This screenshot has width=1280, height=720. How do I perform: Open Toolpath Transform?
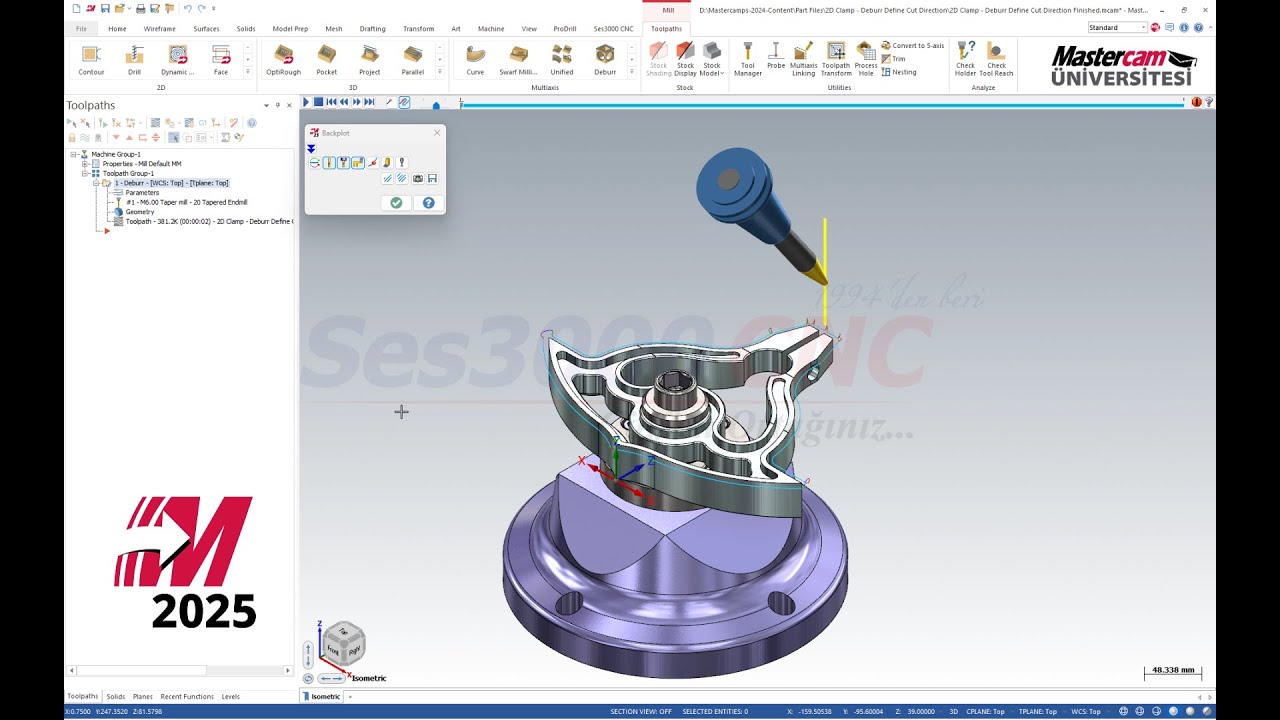pos(836,59)
